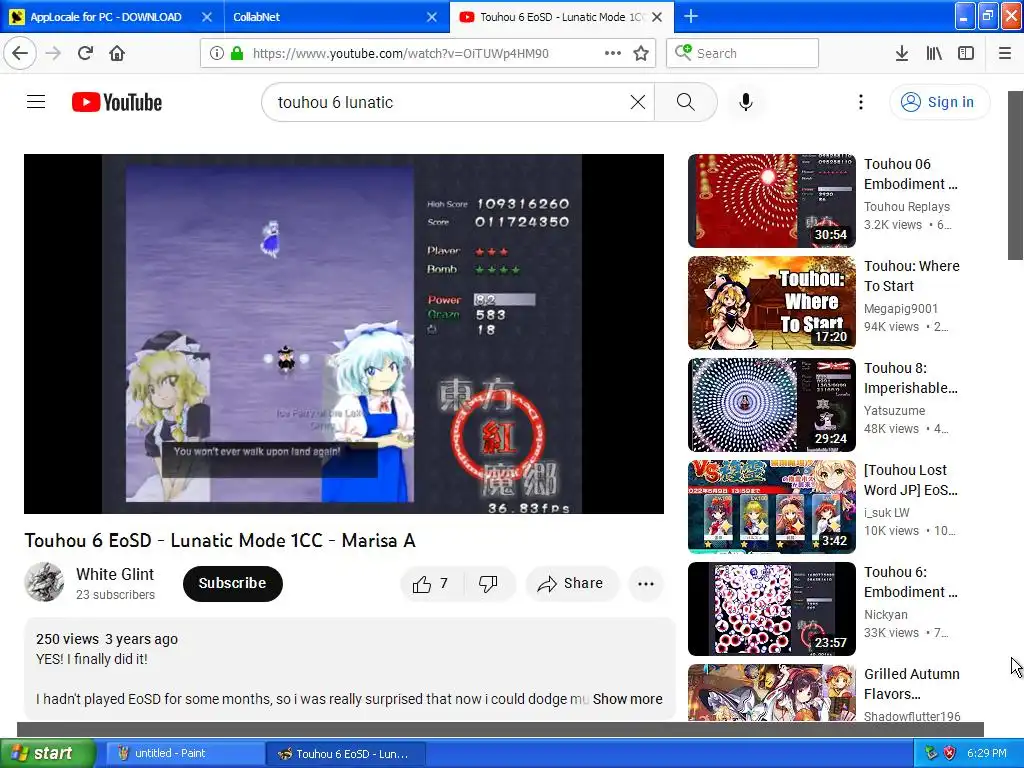Bookmark this page with the star icon
This screenshot has width=1024, height=768.
coord(641,53)
